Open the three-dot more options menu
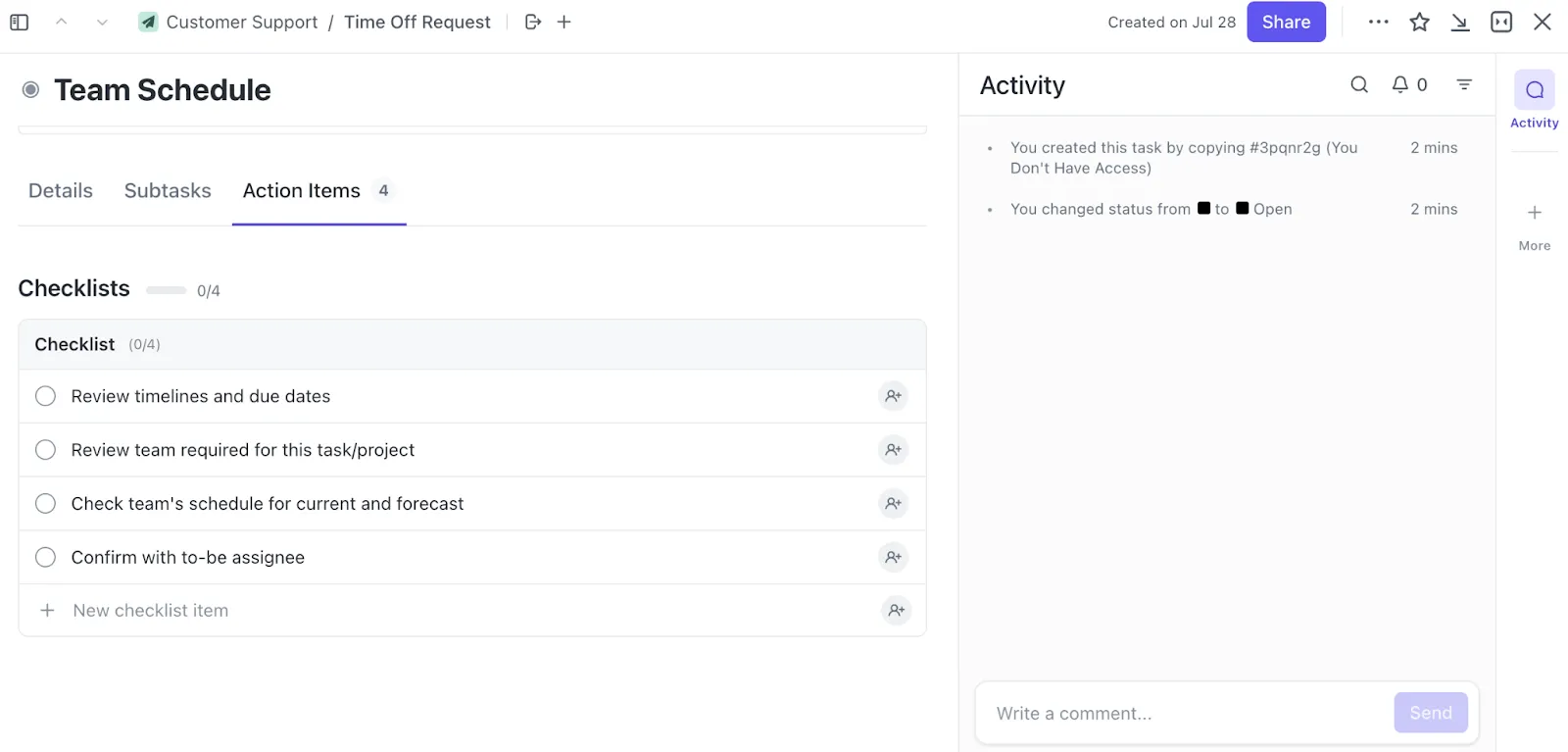The image size is (1568, 752). [1379, 22]
